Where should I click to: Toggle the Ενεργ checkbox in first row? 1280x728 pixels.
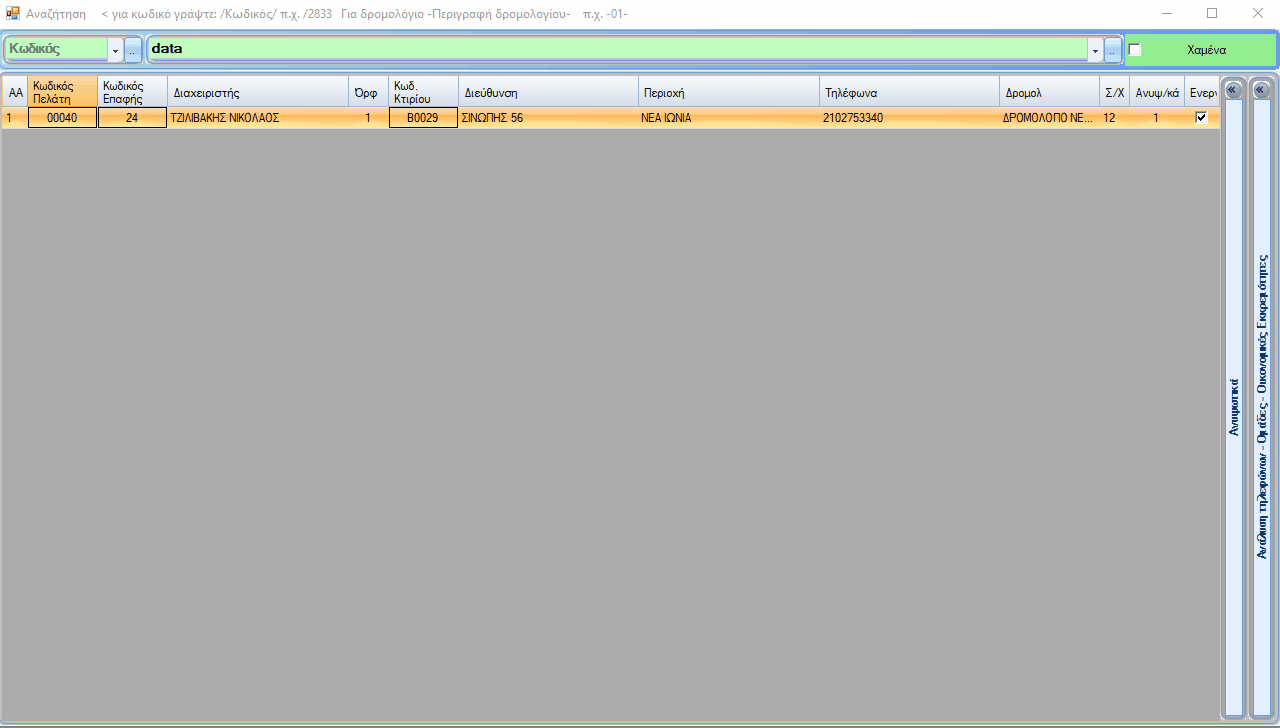coord(1201,117)
